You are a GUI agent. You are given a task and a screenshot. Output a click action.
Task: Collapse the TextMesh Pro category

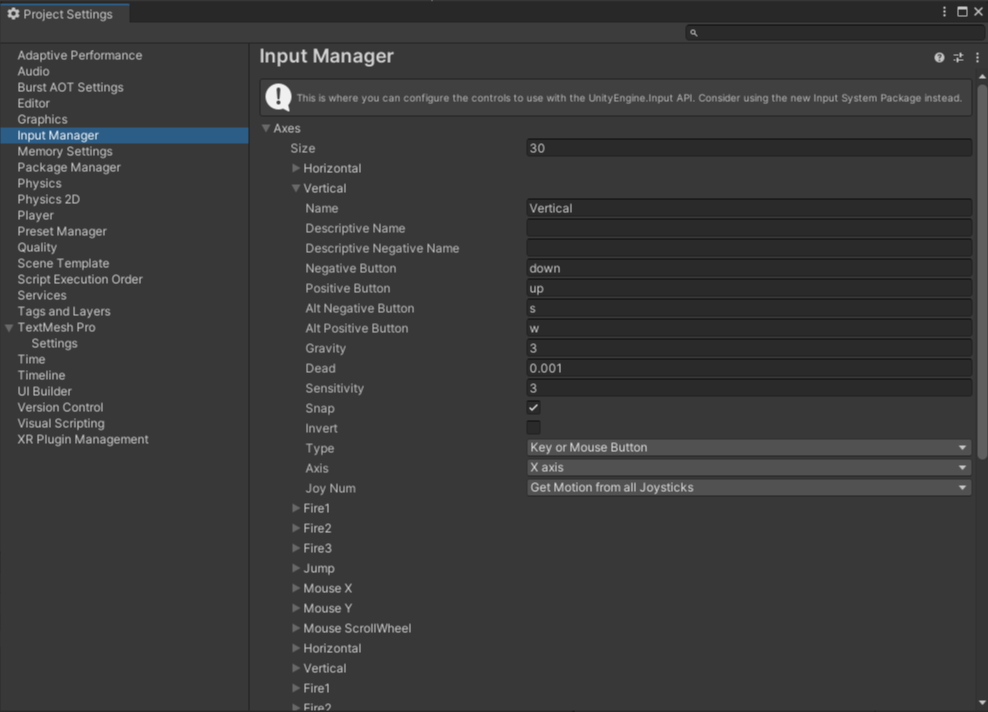pos(9,328)
